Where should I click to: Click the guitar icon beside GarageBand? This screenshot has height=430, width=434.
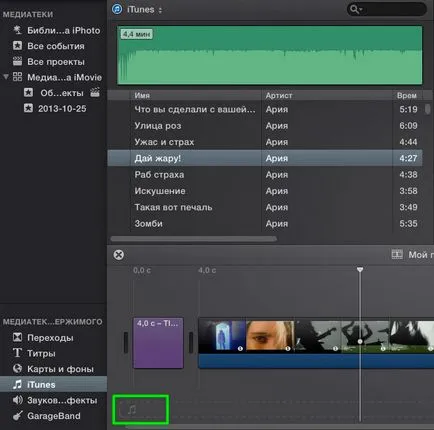tap(17, 416)
